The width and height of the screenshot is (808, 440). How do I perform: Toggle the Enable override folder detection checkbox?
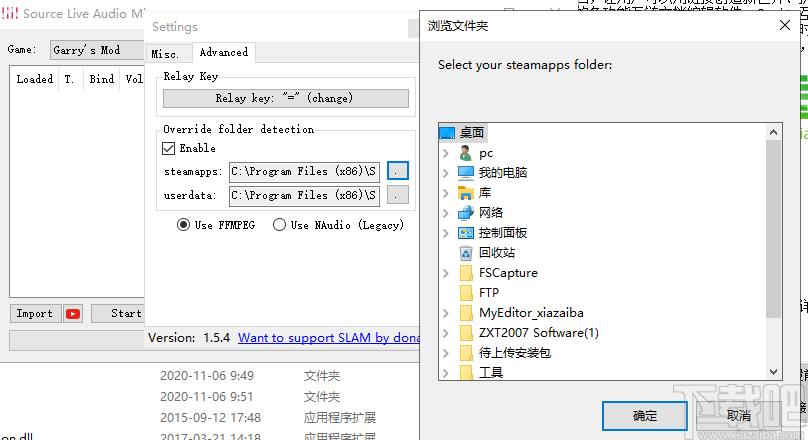click(169, 148)
